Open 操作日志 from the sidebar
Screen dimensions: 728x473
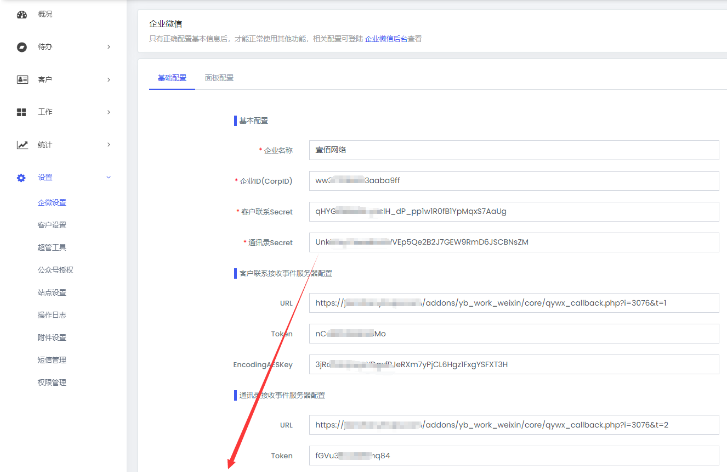pyautogui.click(x=52, y=315)
